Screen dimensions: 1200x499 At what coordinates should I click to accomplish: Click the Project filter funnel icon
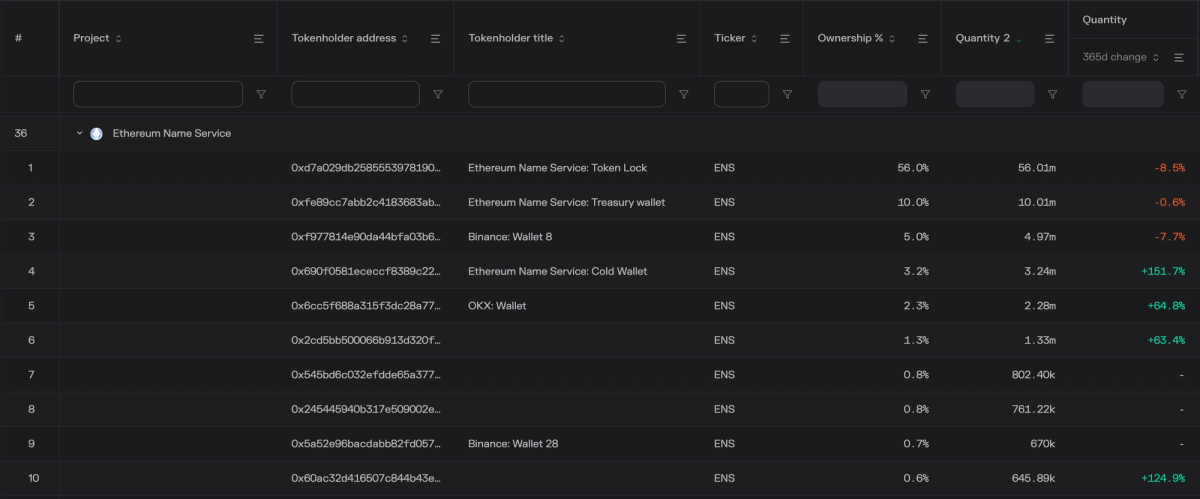point(261,94)
